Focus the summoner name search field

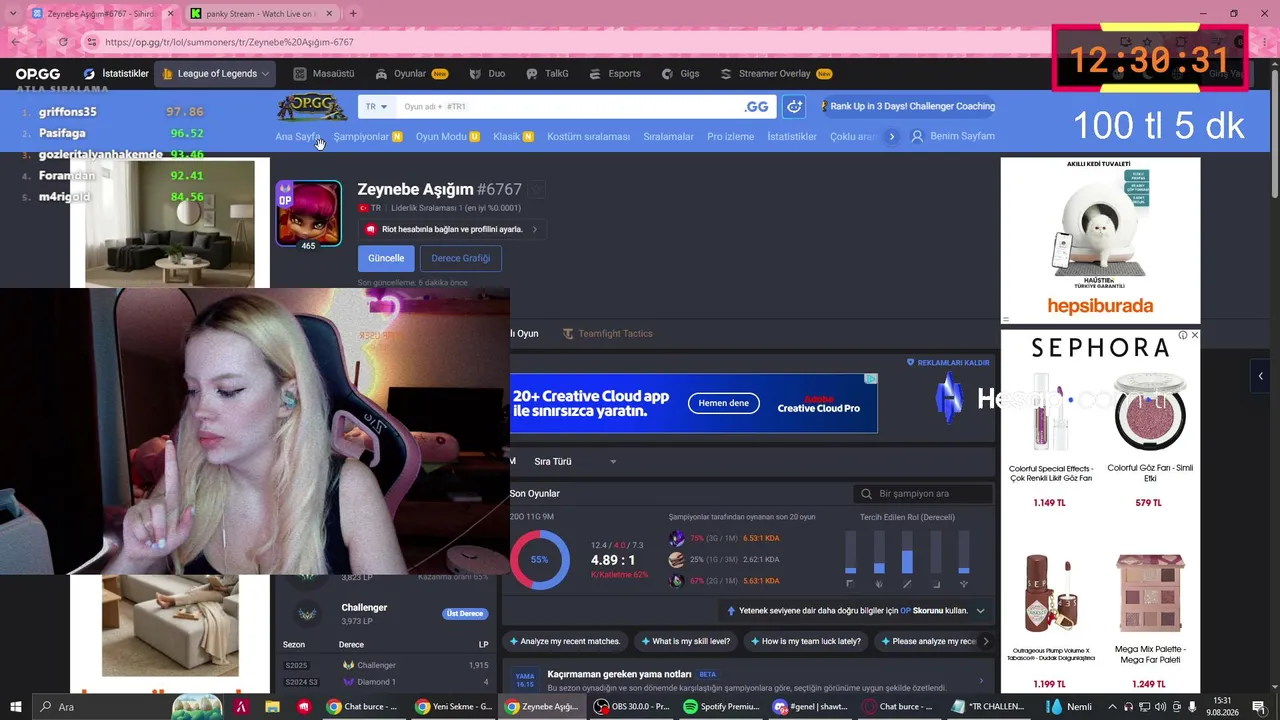568,107
